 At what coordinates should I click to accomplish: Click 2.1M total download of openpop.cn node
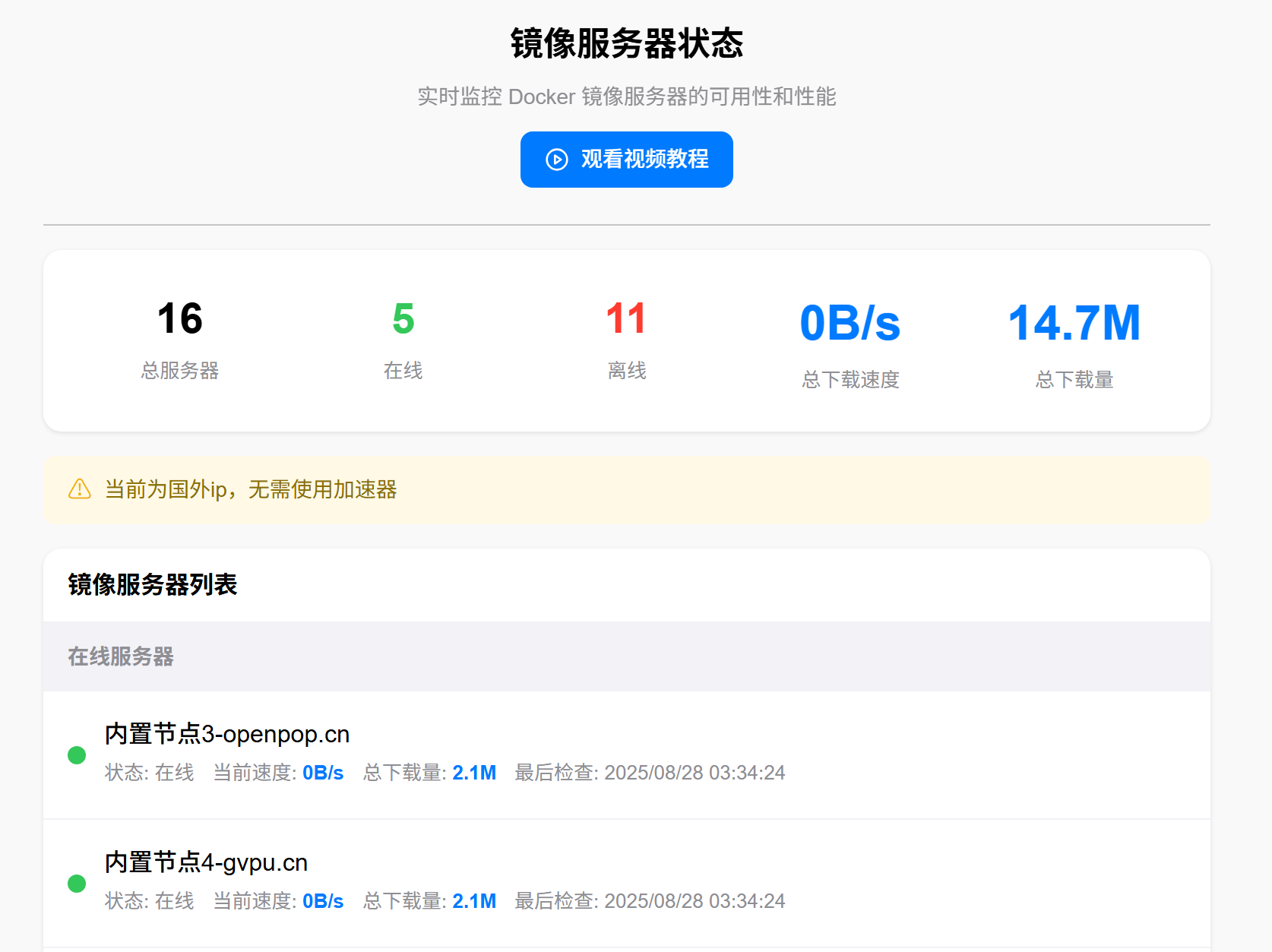[474, 773]
